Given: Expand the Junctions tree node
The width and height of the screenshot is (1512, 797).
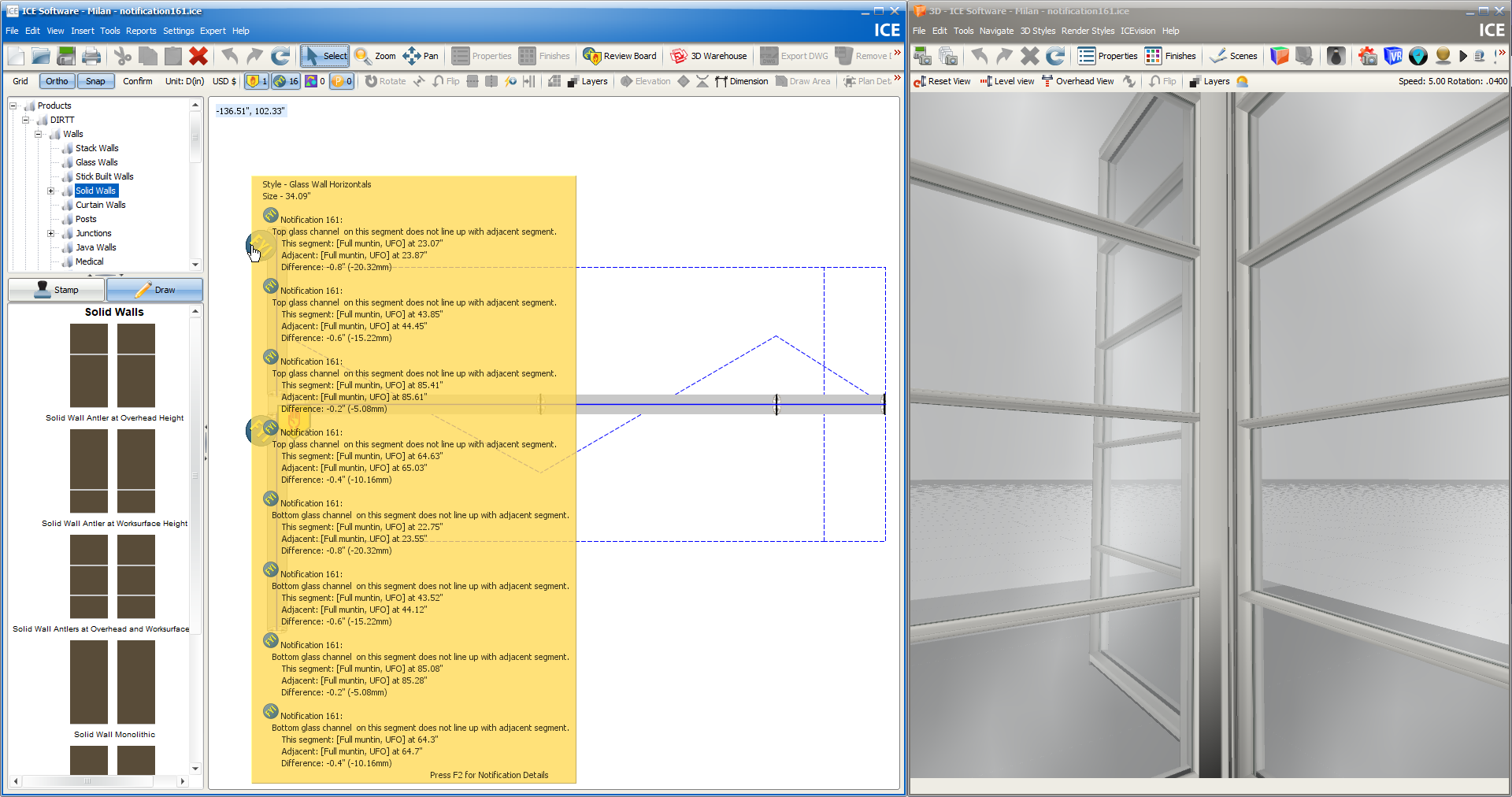Looking at the screenshot, I should coord(51,233).
